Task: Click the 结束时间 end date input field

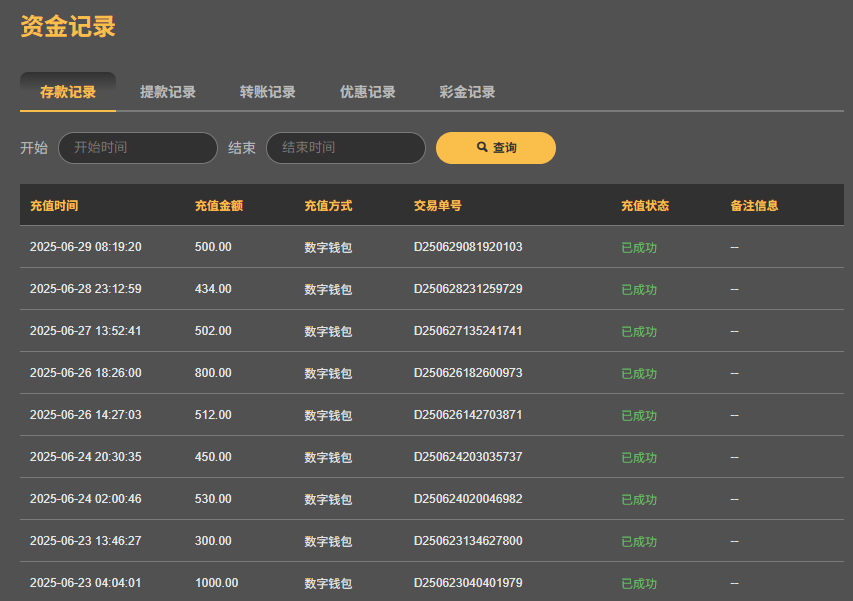Action: (x=345, y=147)
